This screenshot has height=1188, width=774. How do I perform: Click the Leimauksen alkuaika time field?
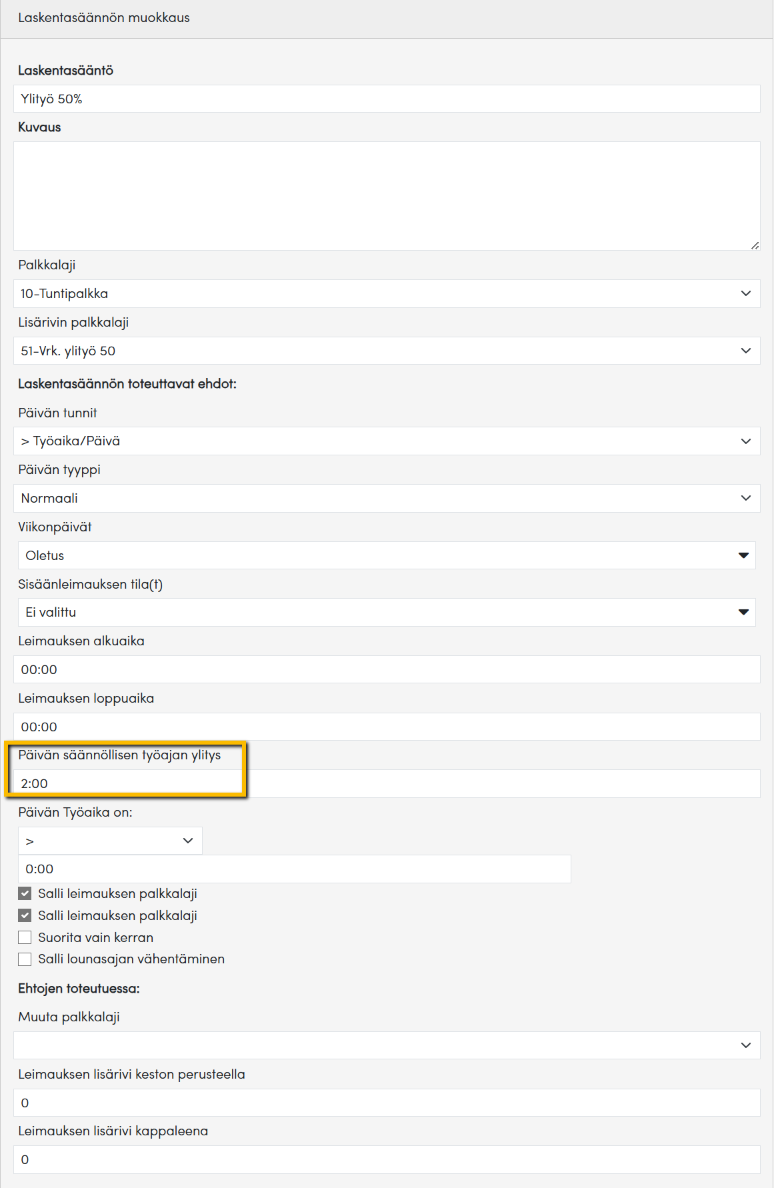(386, 670)
